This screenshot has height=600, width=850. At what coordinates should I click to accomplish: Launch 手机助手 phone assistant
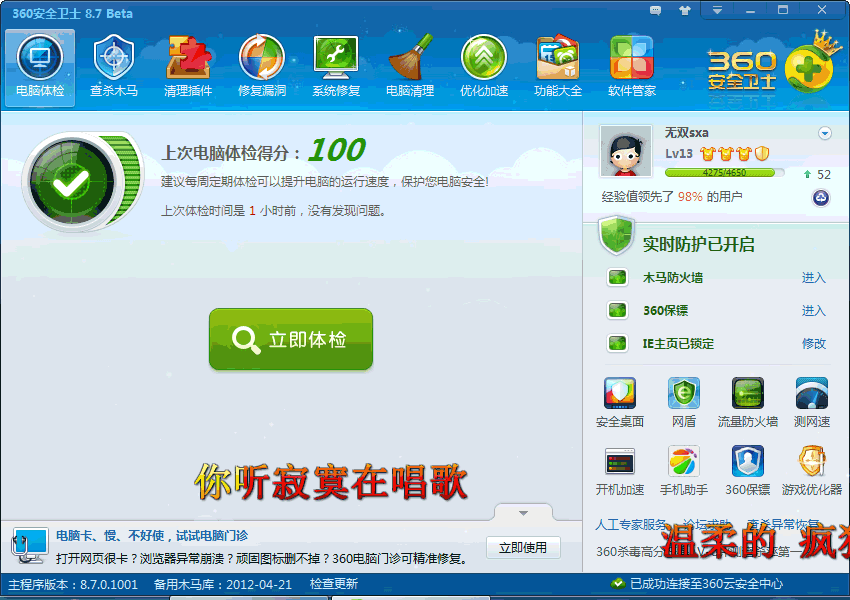[684, 471]
